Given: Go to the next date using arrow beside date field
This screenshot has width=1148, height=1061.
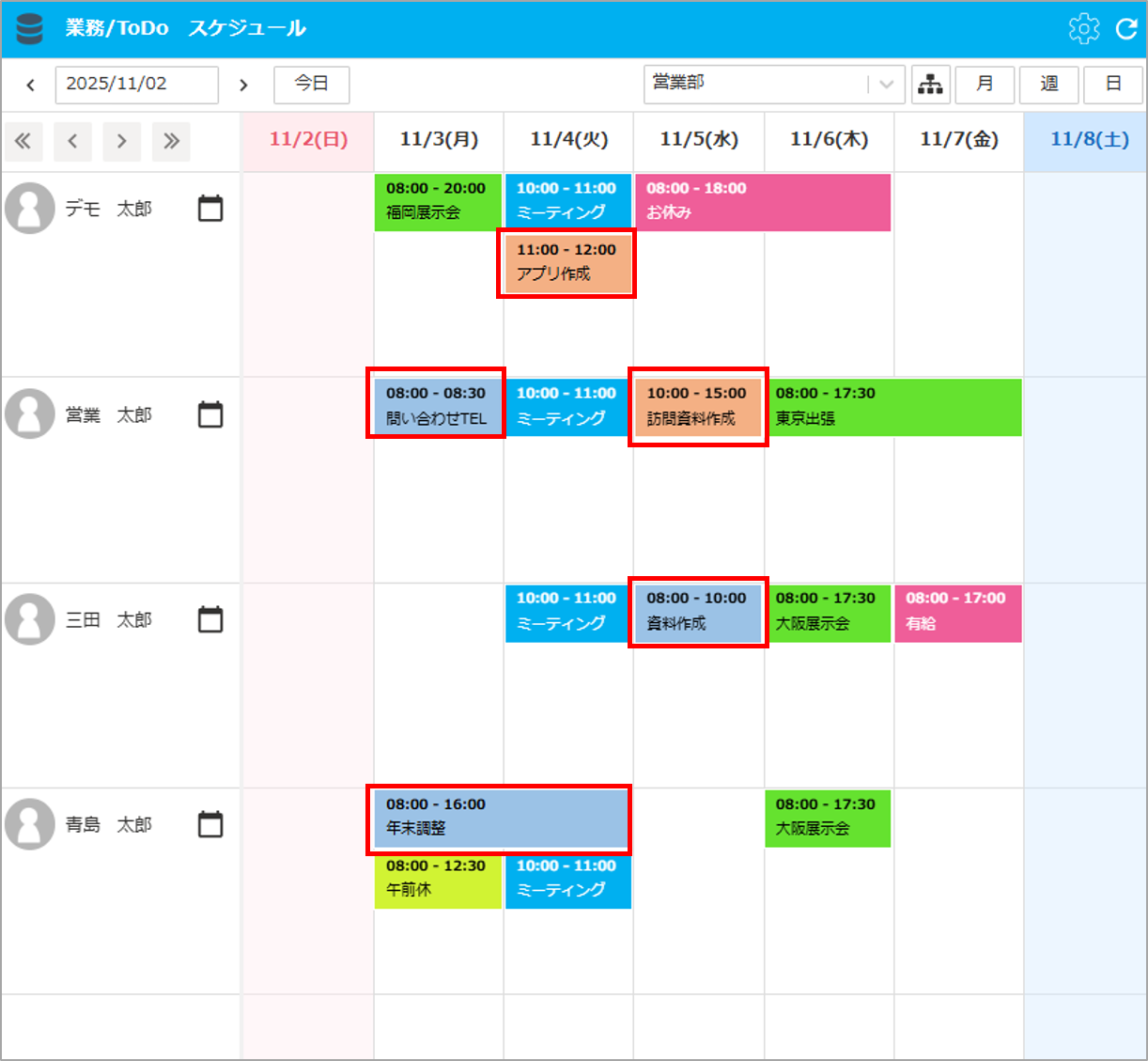Looking at the screenshot, I should 243,85.
